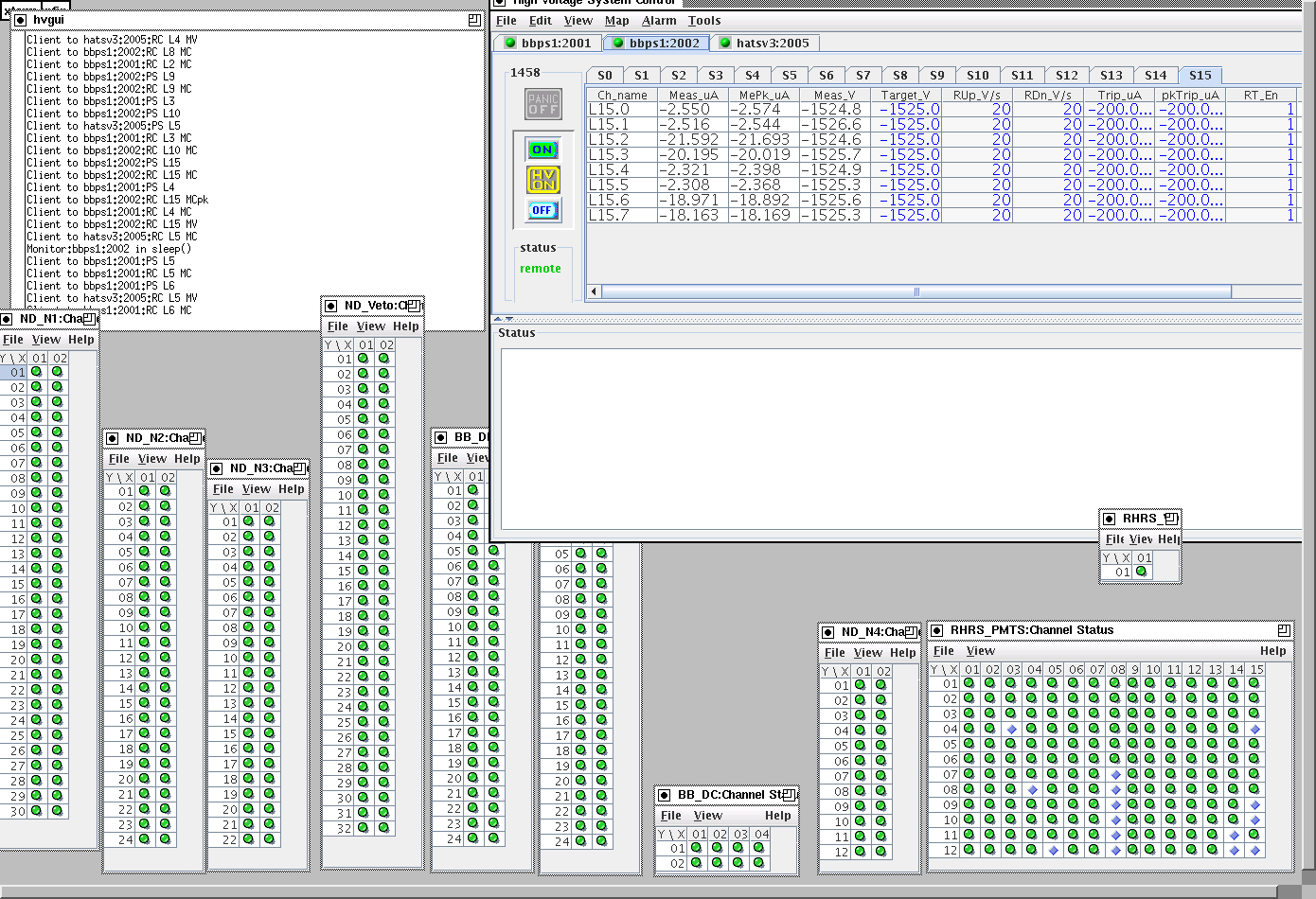This screenshot has width=1316, height=899.
Task: Click the 'remote' status label
Action: (541, 269)
